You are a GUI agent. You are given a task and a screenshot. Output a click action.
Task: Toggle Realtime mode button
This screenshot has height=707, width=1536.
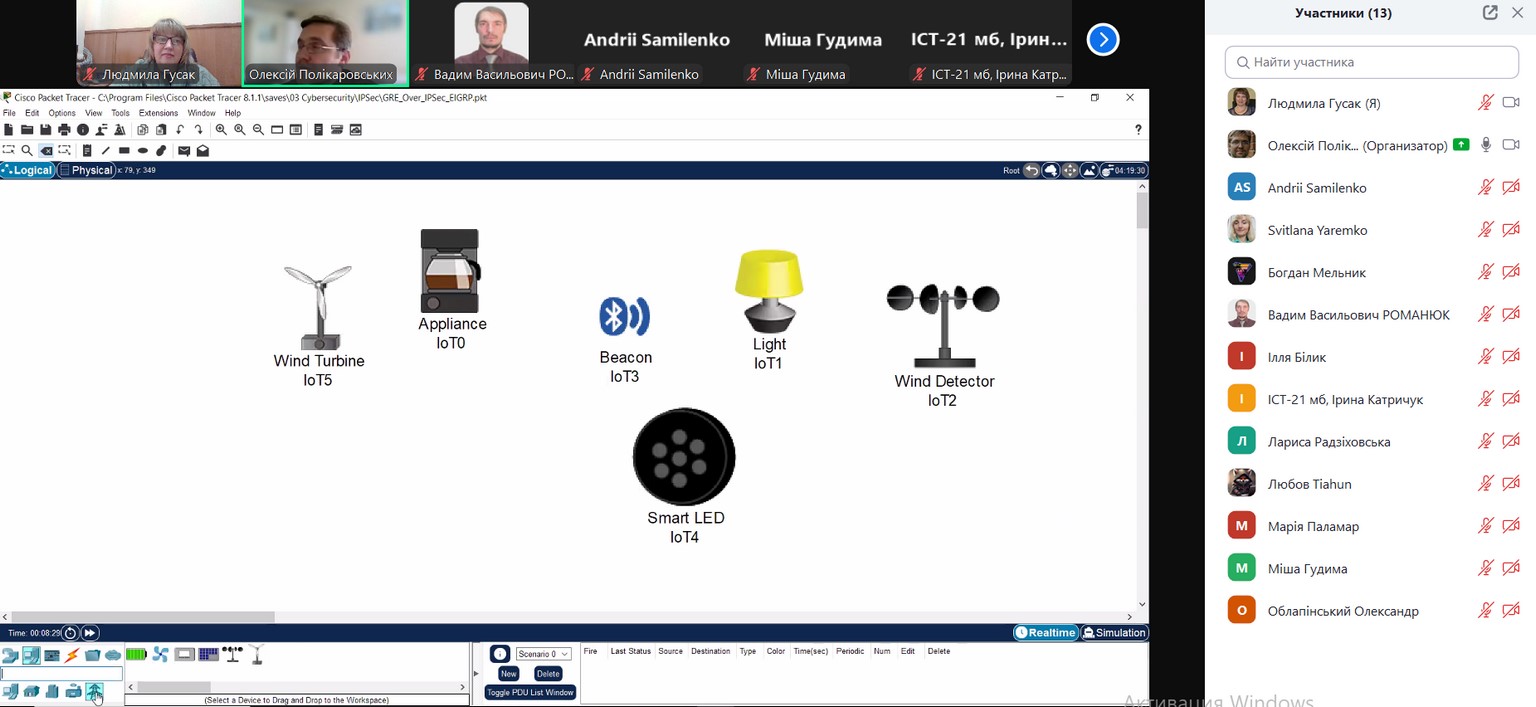[1045, 633]
